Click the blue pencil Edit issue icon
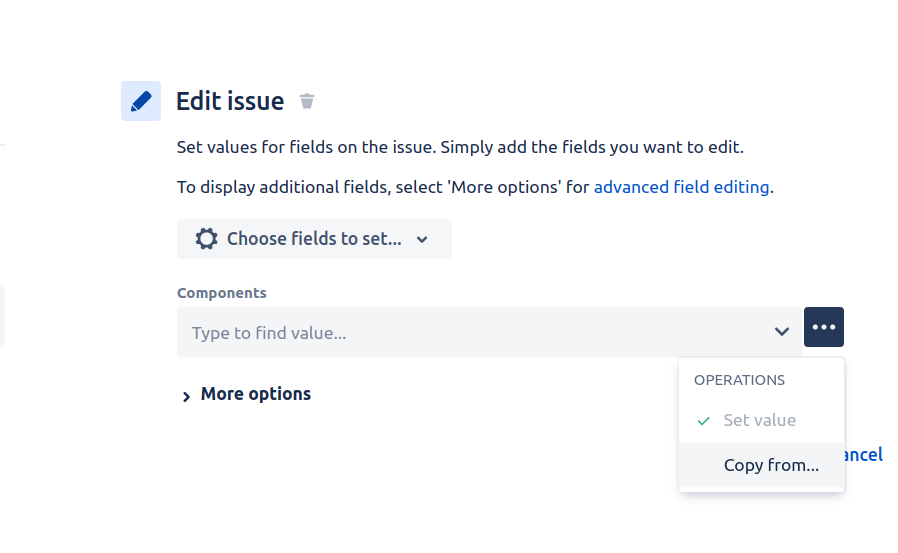Screen dimensions: 898x553 (x=141, y=101)
